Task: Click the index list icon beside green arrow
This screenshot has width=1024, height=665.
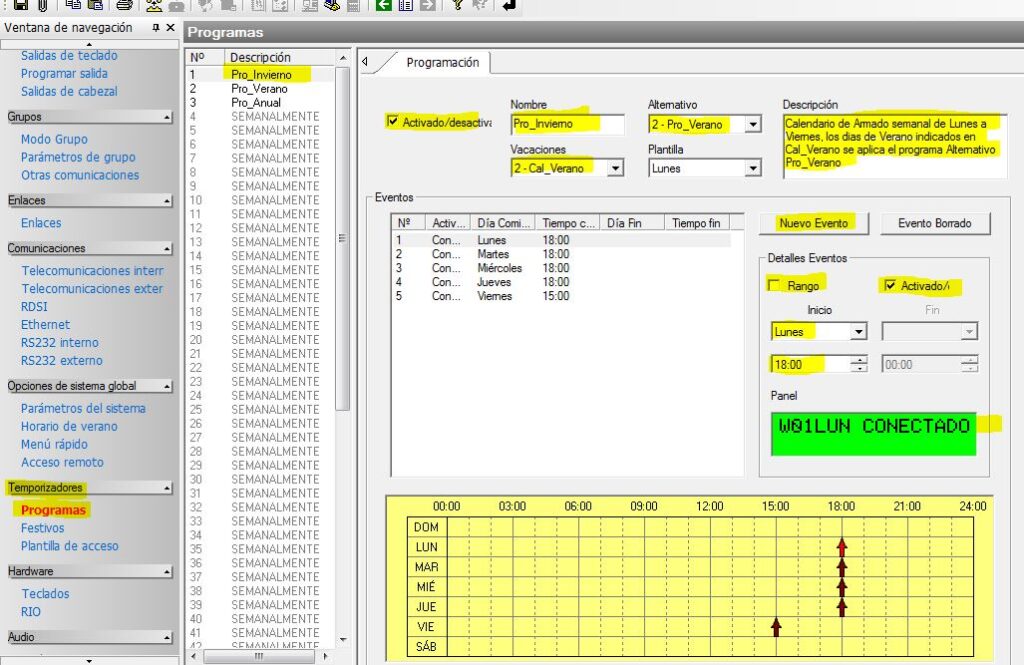Action: tap(406, 5)
